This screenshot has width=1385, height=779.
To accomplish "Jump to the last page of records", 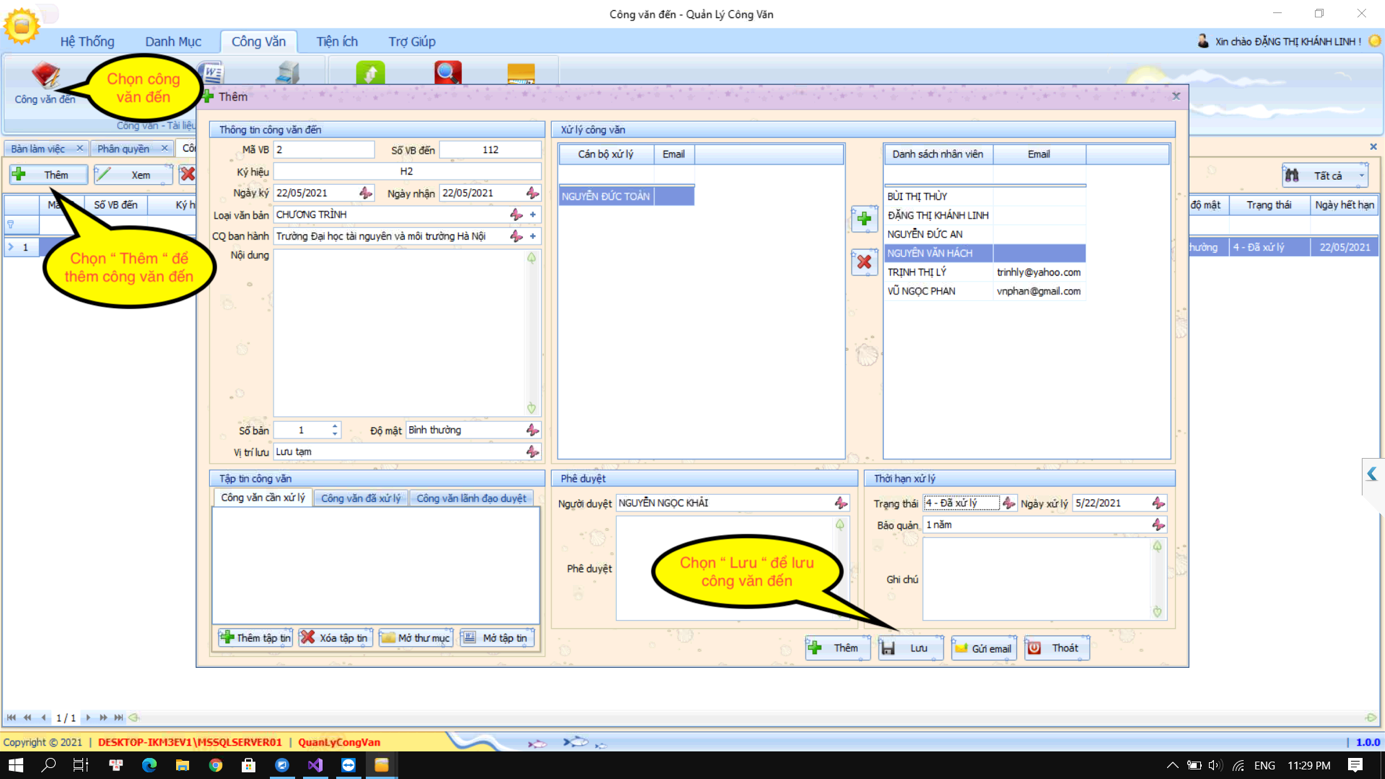I will 119,718.
